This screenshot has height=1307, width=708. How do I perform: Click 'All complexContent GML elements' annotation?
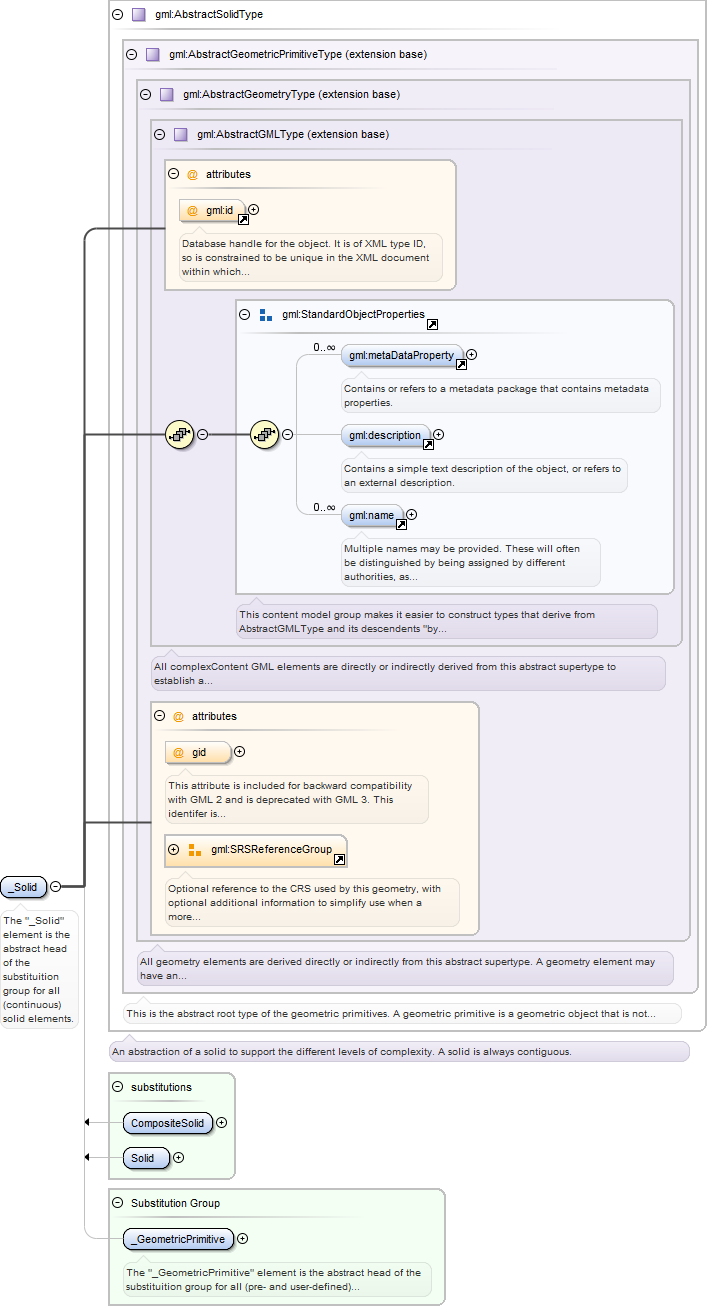407,673
